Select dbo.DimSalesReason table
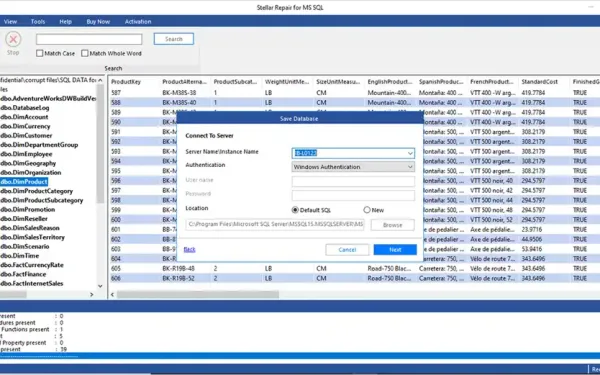The image size is (600, 375). (x=30, y=228)
